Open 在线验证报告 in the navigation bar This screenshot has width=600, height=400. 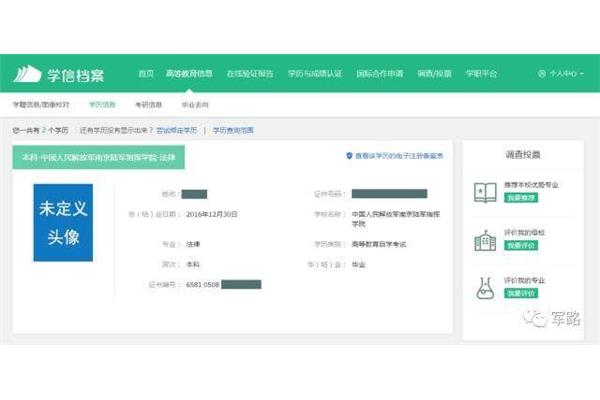[250, 73]
